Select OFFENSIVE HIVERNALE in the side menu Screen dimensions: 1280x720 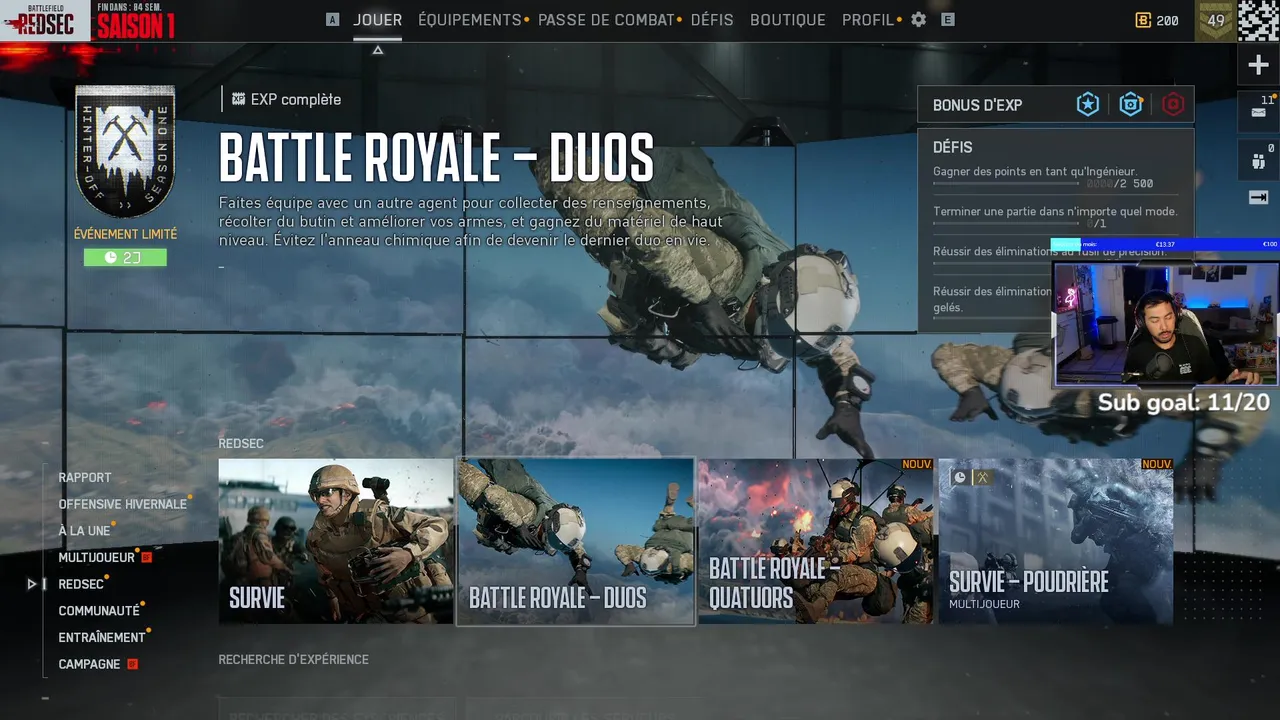point(123,504)
